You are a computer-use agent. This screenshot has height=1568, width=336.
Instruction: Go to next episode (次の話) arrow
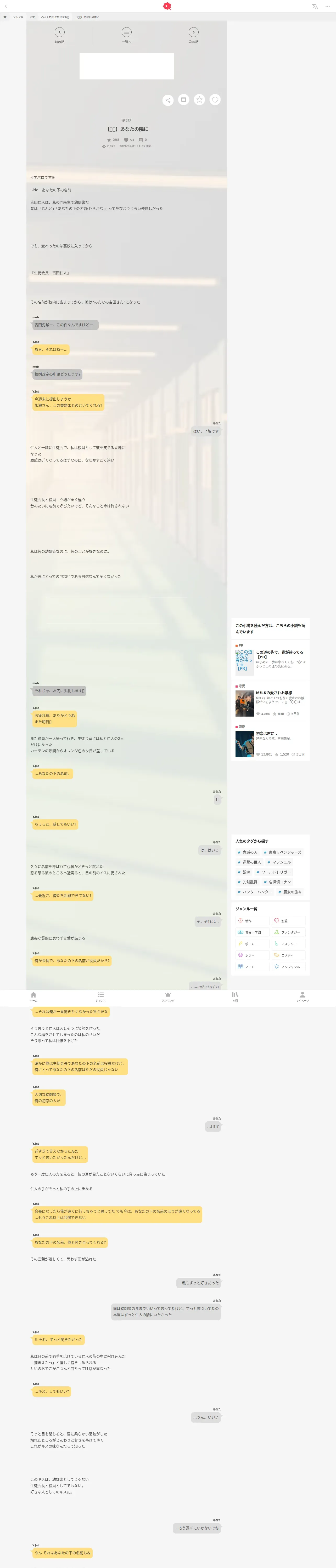pos(193,32)
